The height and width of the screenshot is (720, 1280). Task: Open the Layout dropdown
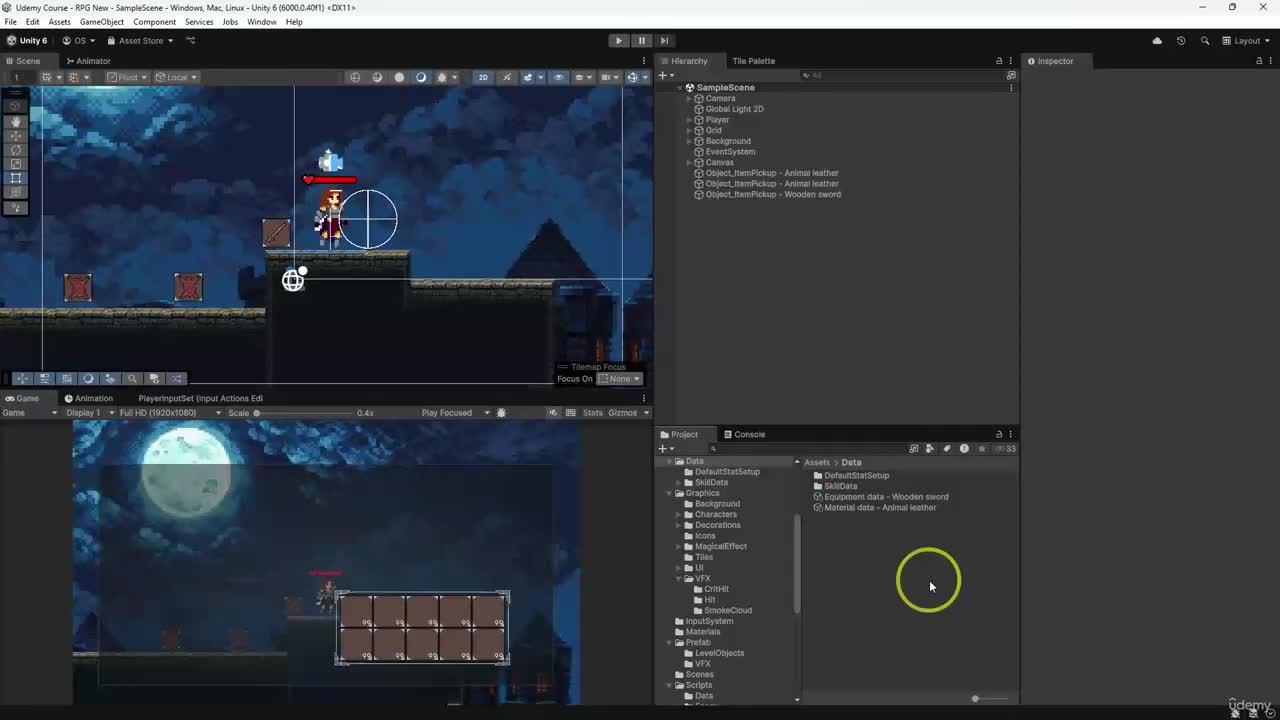pyautogui.click(x=1247, y=41)
